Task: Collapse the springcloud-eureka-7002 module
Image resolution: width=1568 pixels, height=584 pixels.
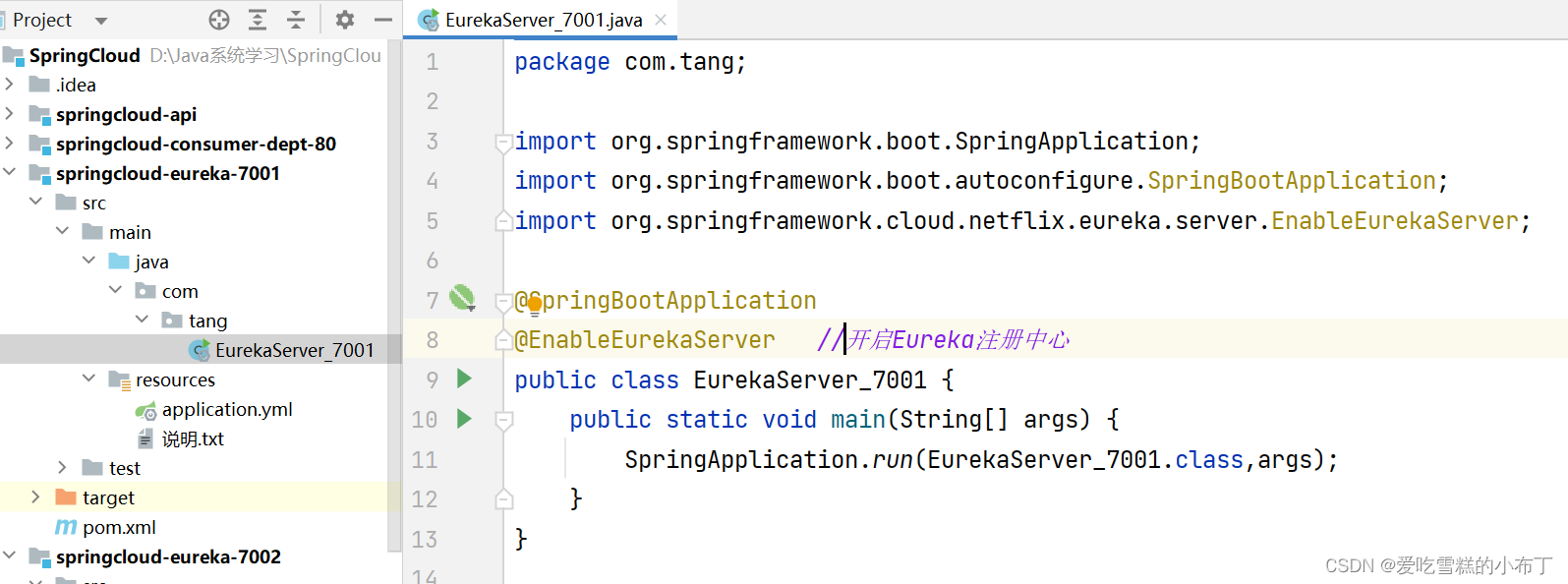Action: [x=10, y=556]
